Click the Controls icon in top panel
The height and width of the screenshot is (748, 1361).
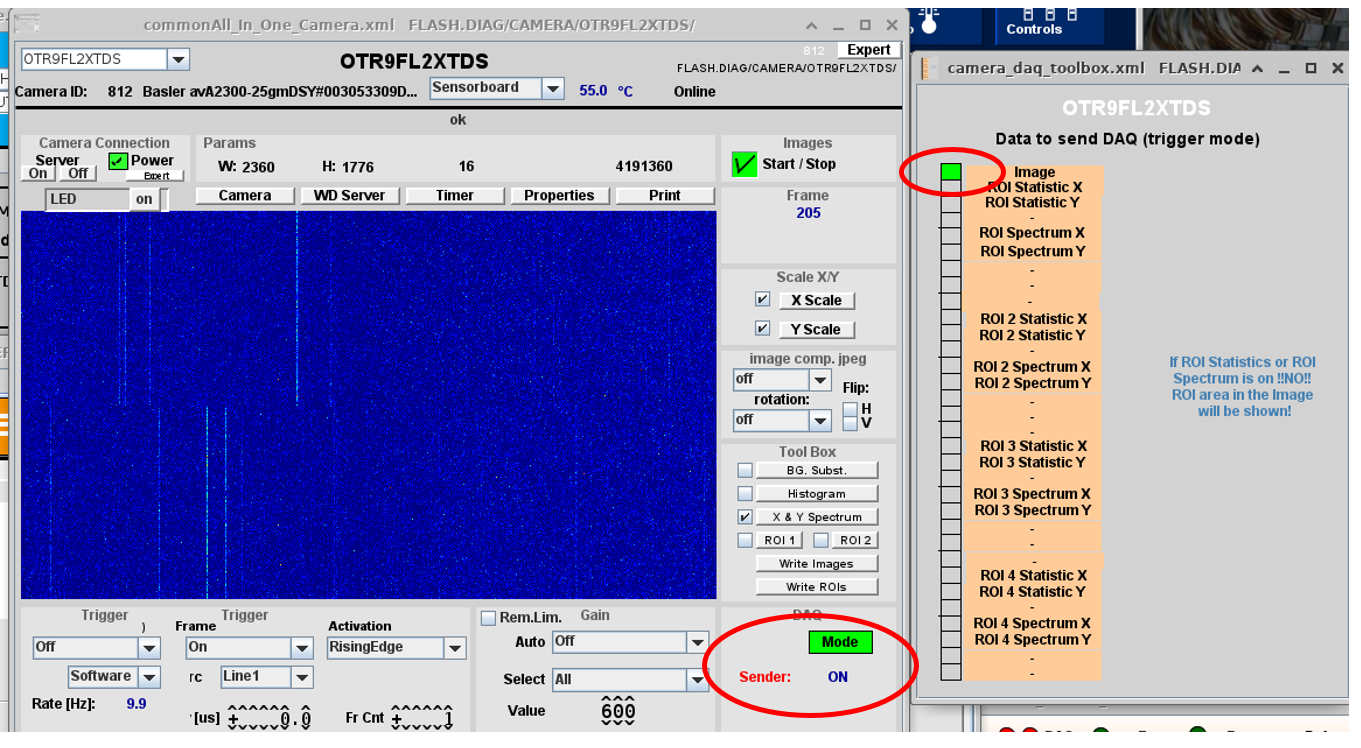coord(1034,22)
